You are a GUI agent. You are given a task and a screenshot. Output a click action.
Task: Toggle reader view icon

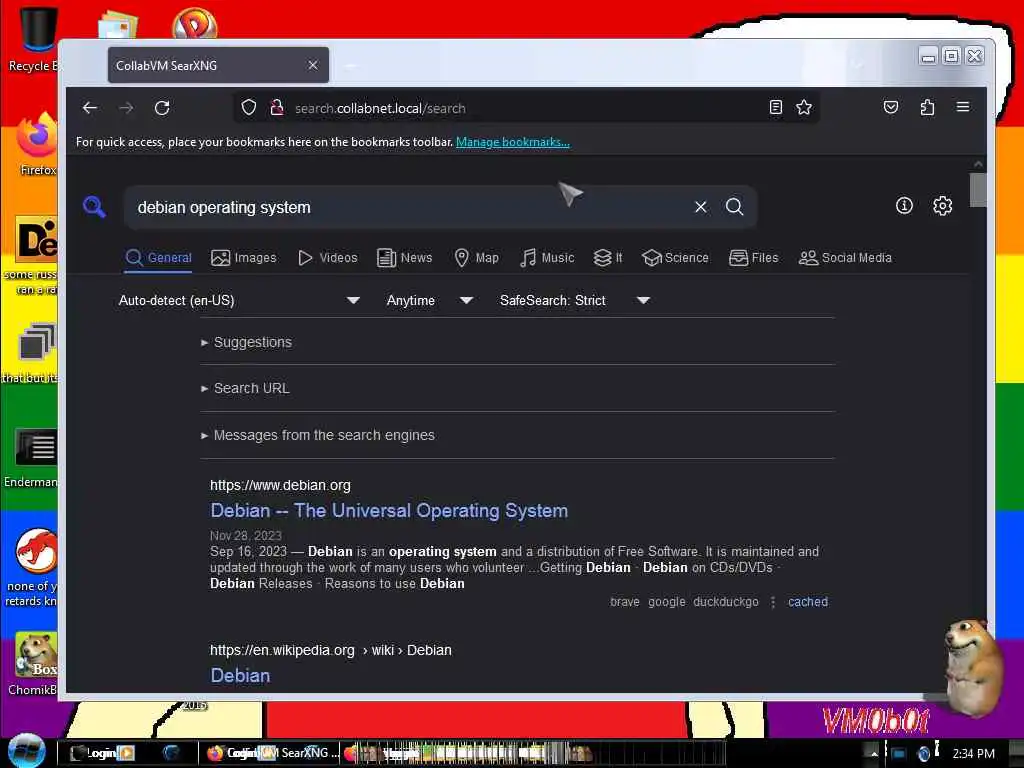click(775, 107)
